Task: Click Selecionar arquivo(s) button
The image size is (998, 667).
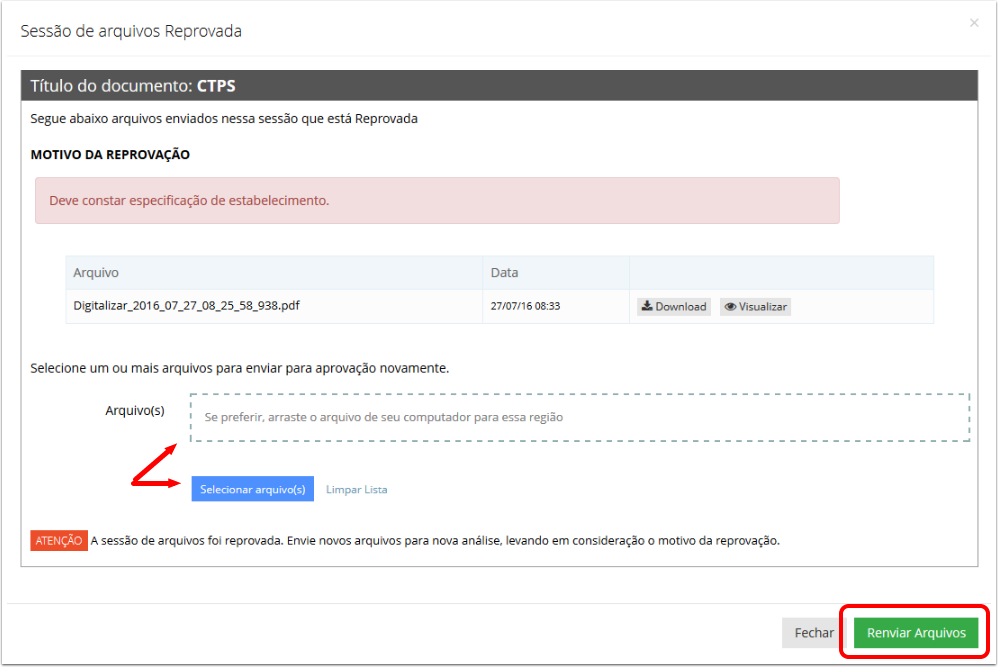Action: [253, 489]
